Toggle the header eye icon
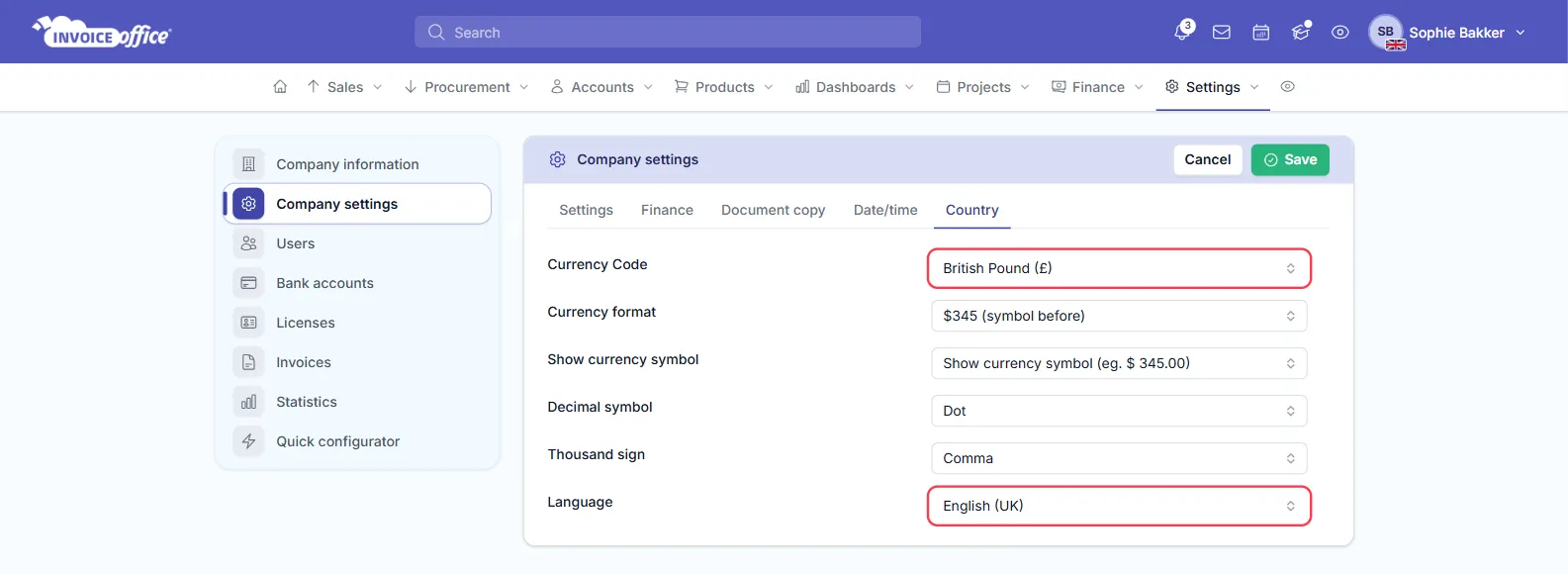The height and width of the screenshot is (574, 1568). [1340, 33]
